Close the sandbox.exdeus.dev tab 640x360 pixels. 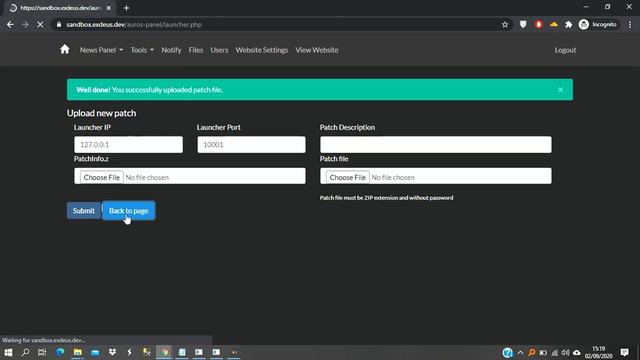tap(109, 8)
